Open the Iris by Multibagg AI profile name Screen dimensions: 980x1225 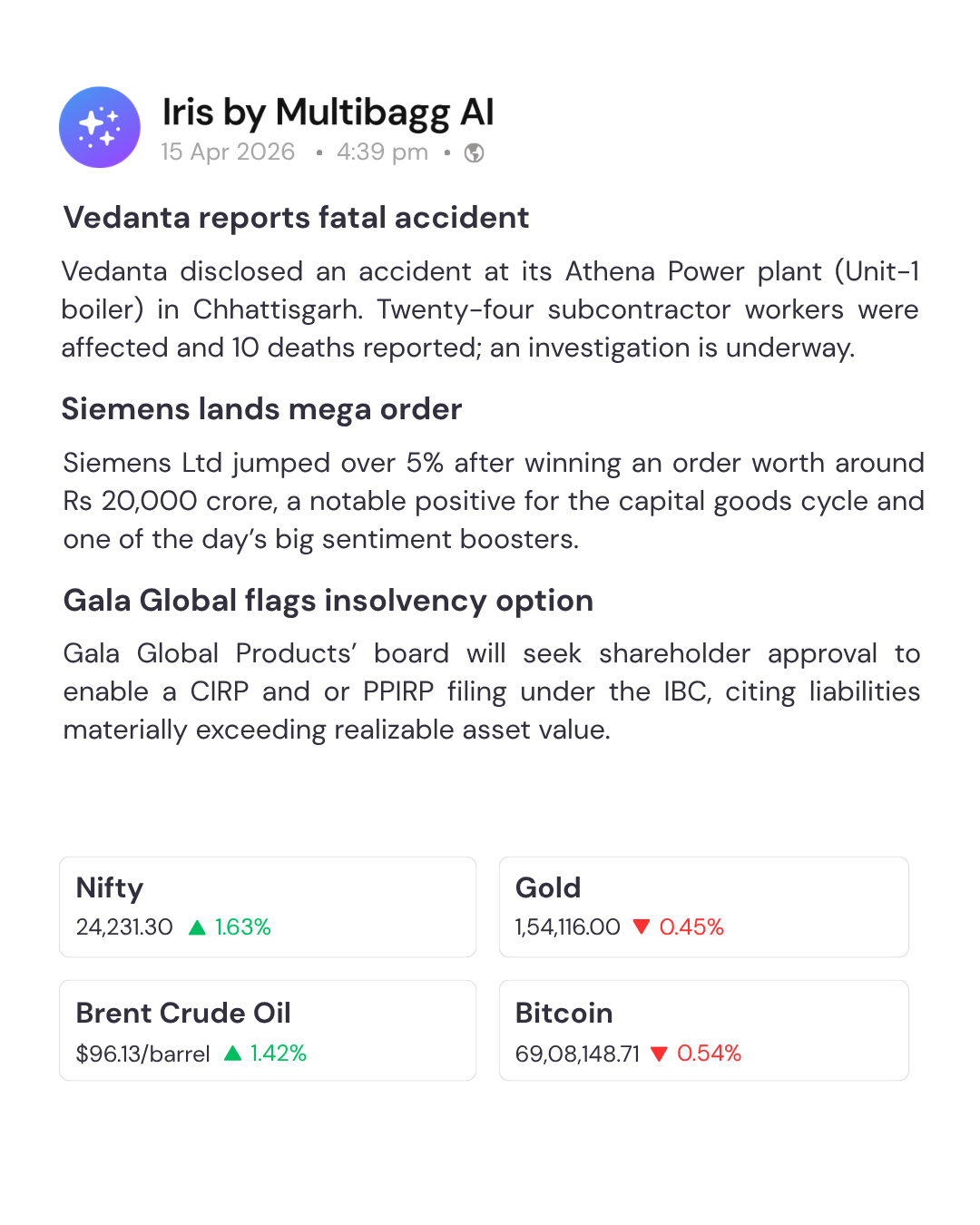[x=328, y=113]
